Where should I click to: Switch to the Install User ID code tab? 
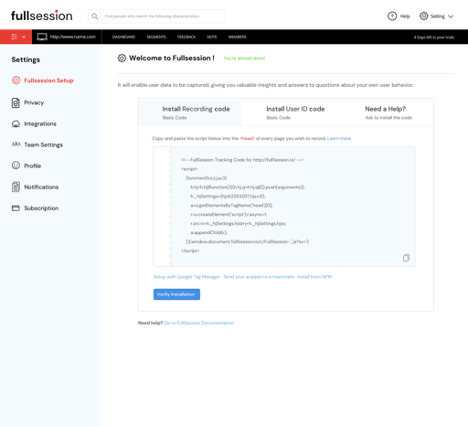coord(295,112)
